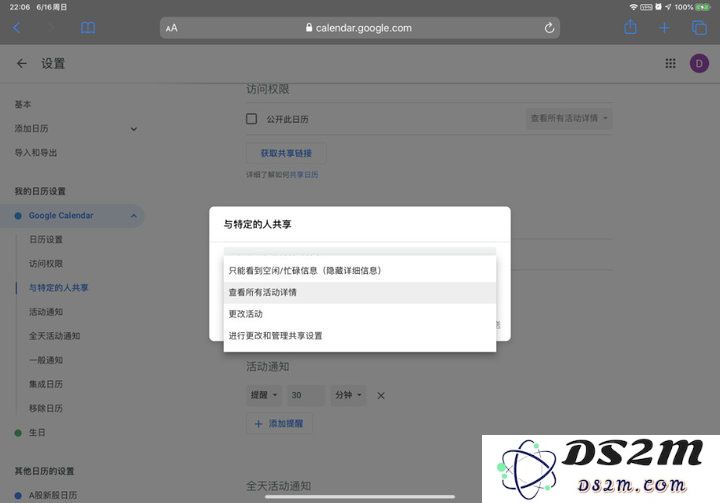Tap the Wi-Fi icon in status bar
This screenshot has width=720, height=503.
tap(634, 7)
